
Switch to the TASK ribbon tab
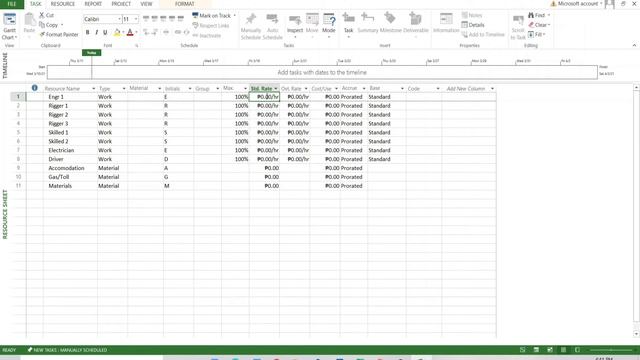(36, 4)
